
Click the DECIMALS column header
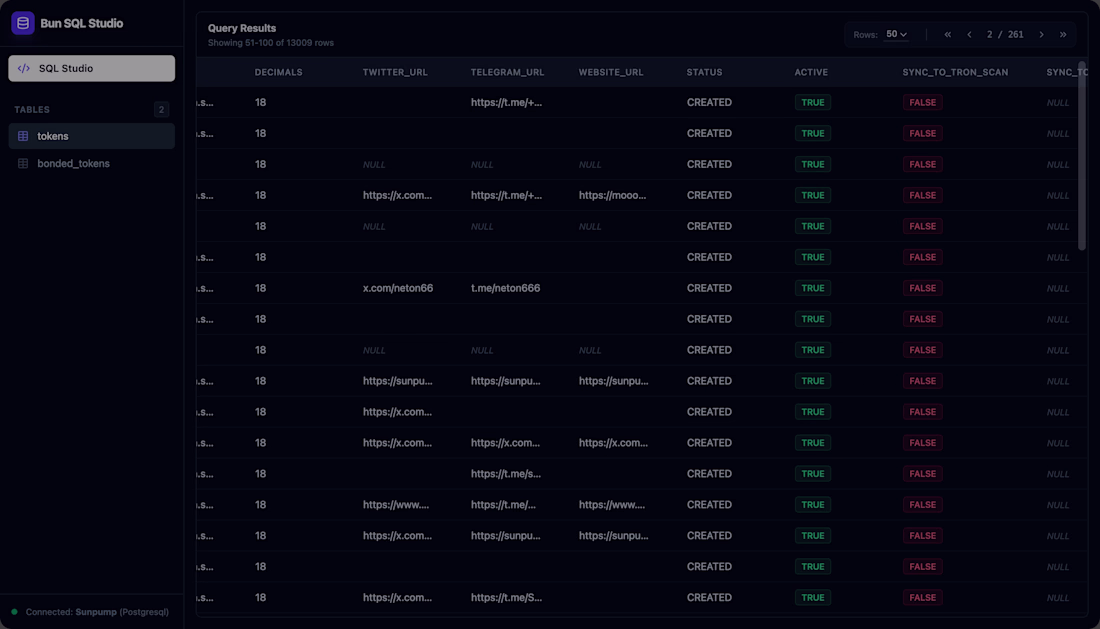pos(278,72)
